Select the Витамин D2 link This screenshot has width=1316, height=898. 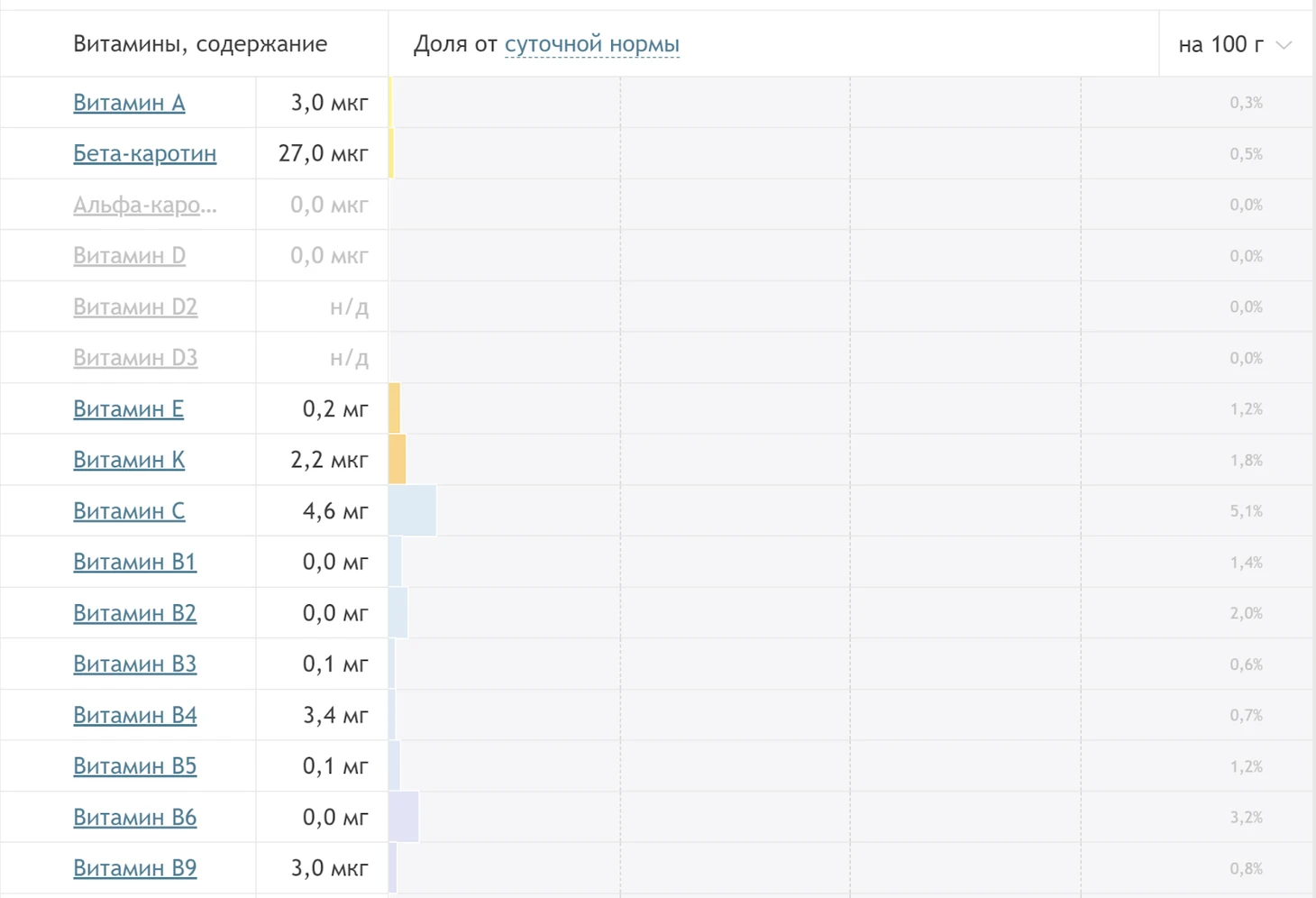pyautogui.click(x=134, y=307)
